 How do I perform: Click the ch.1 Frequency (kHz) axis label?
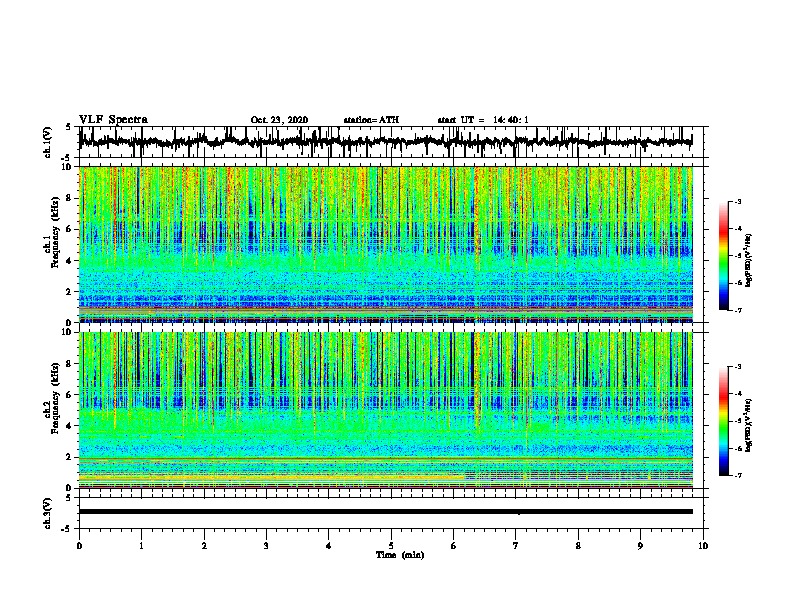click(51, 233)
